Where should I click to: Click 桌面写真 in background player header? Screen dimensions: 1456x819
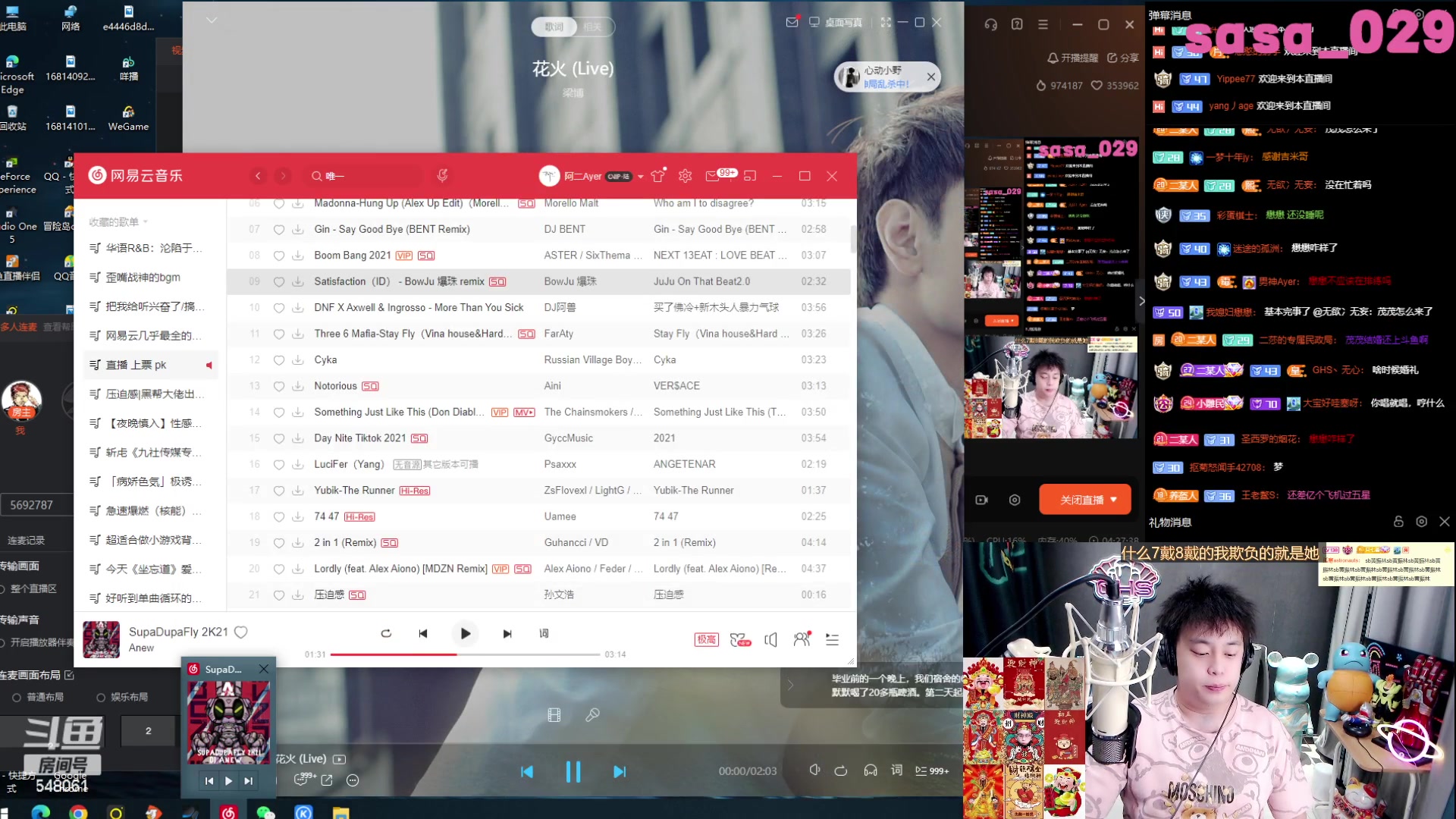[835, 23]
